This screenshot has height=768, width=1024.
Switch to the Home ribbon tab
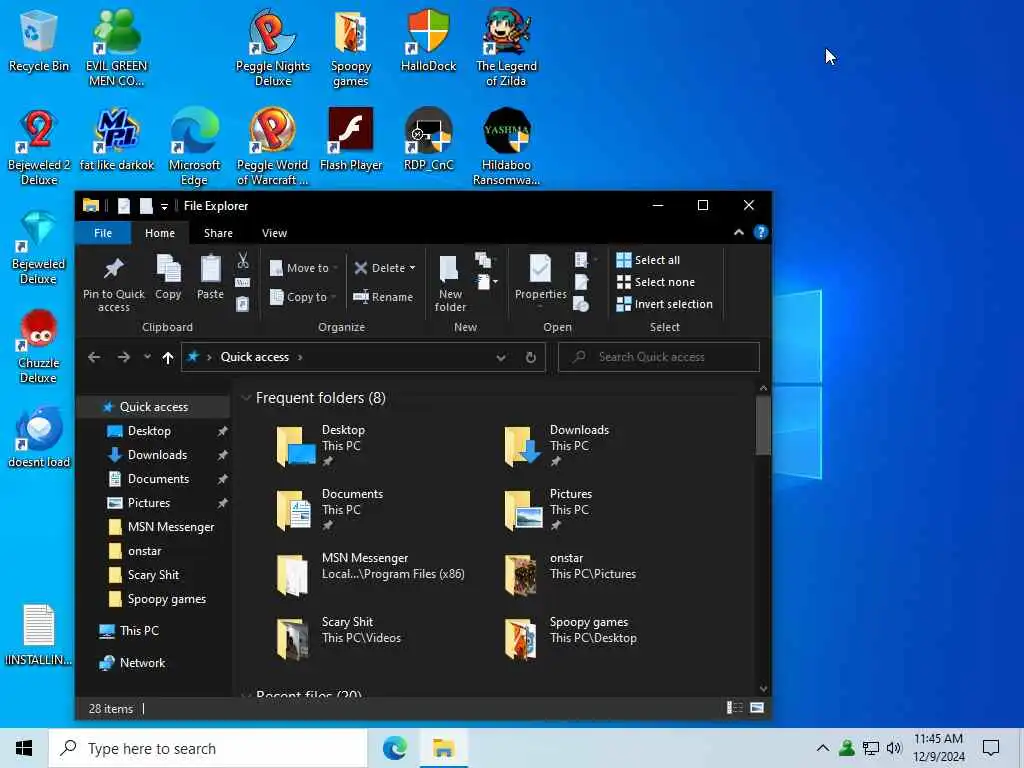coord(160,233)
